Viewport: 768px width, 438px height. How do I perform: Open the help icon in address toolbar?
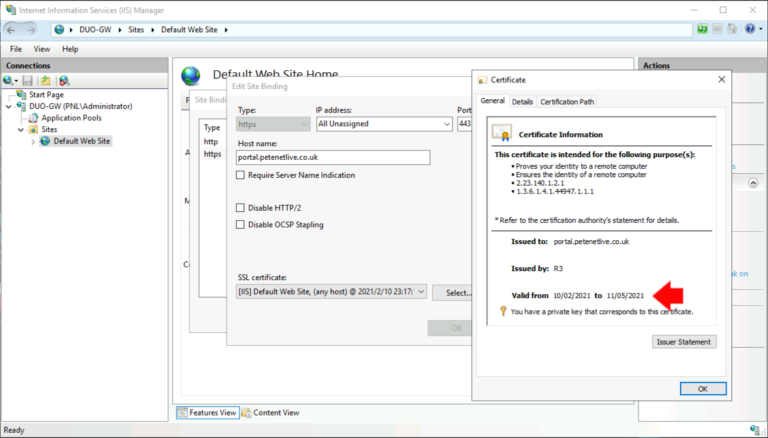tap(749, 29)
